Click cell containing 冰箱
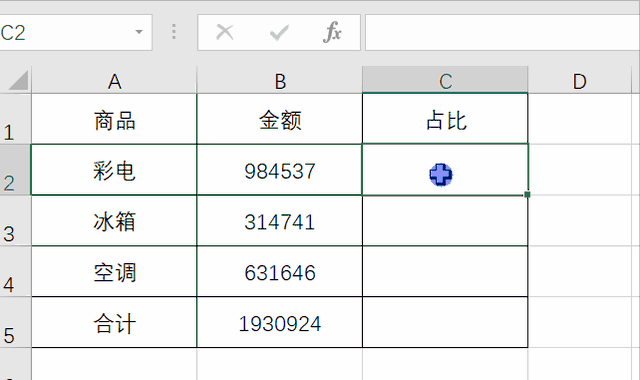 (x=114, y=221)
